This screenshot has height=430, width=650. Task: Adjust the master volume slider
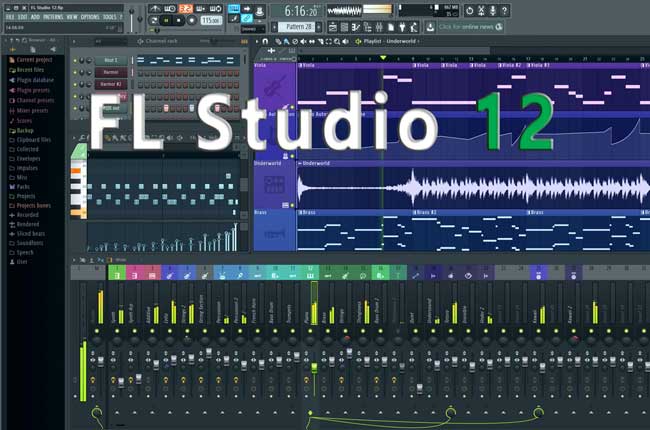[132, 19]
